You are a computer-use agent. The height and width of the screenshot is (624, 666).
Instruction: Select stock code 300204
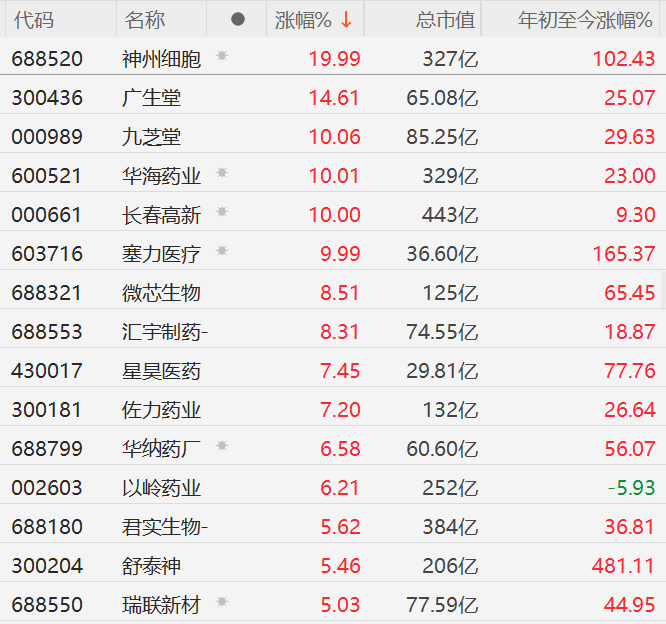[x=47, y=566]
